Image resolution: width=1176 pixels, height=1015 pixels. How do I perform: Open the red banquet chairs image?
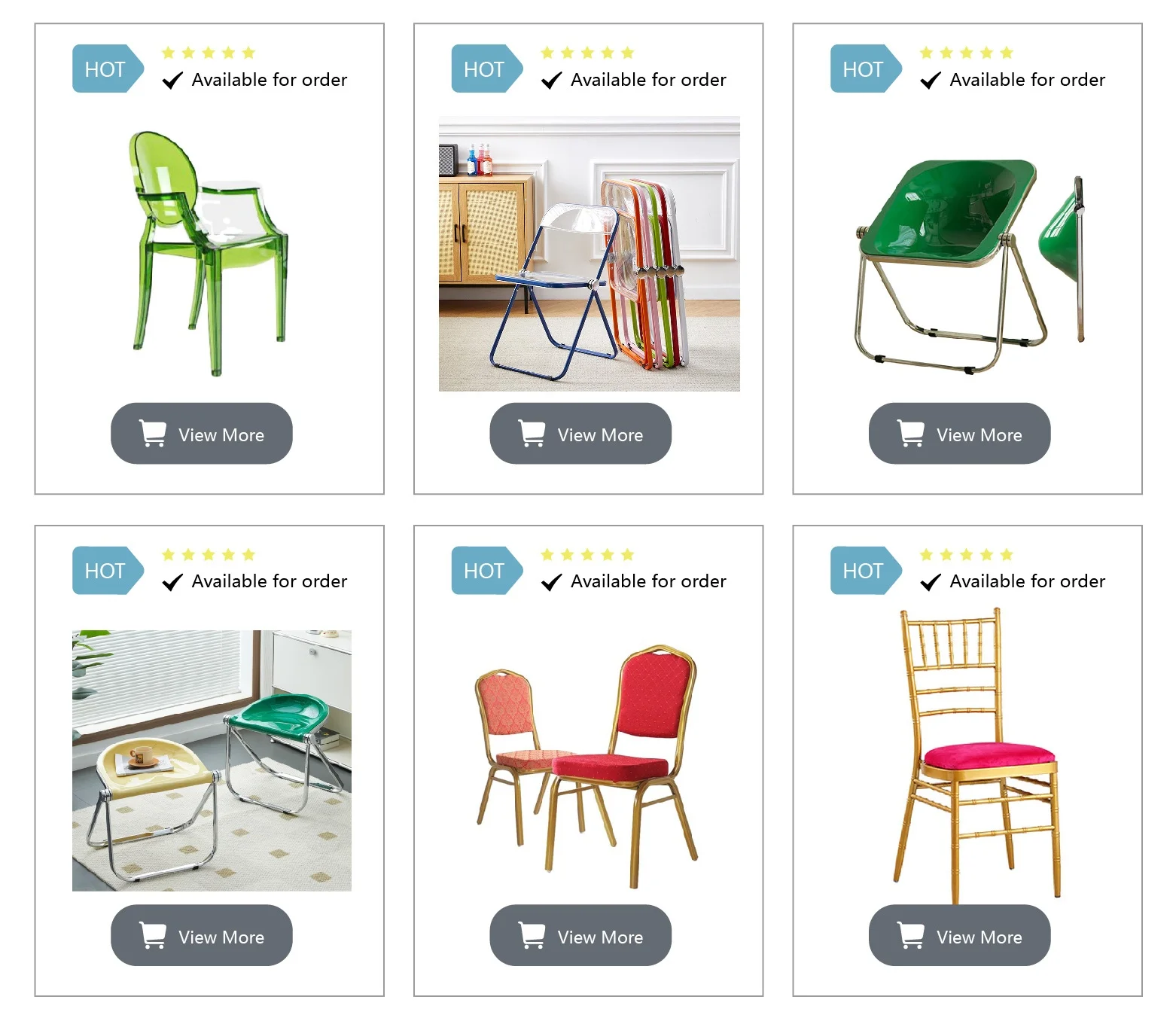(587, 767)
